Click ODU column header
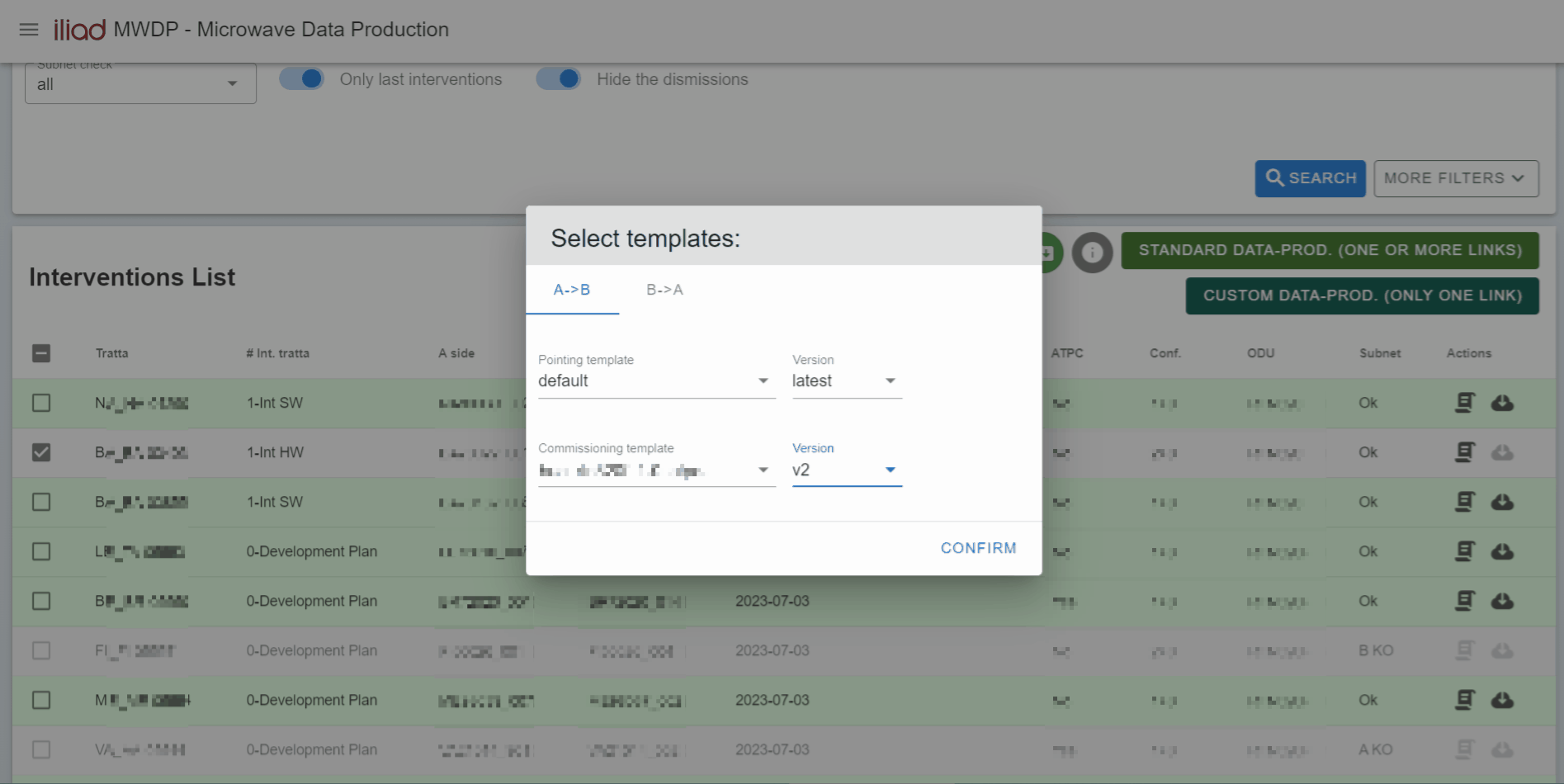Viewport: 1564px width, 784px height. (x=1260, y=353)
